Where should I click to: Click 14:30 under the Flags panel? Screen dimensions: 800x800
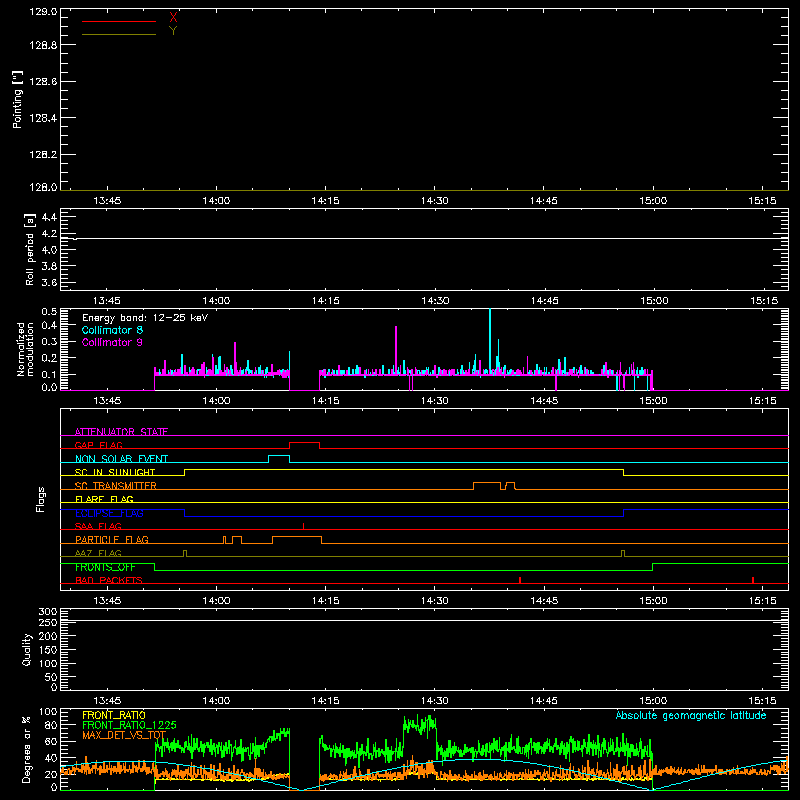(x=435, y=601)
